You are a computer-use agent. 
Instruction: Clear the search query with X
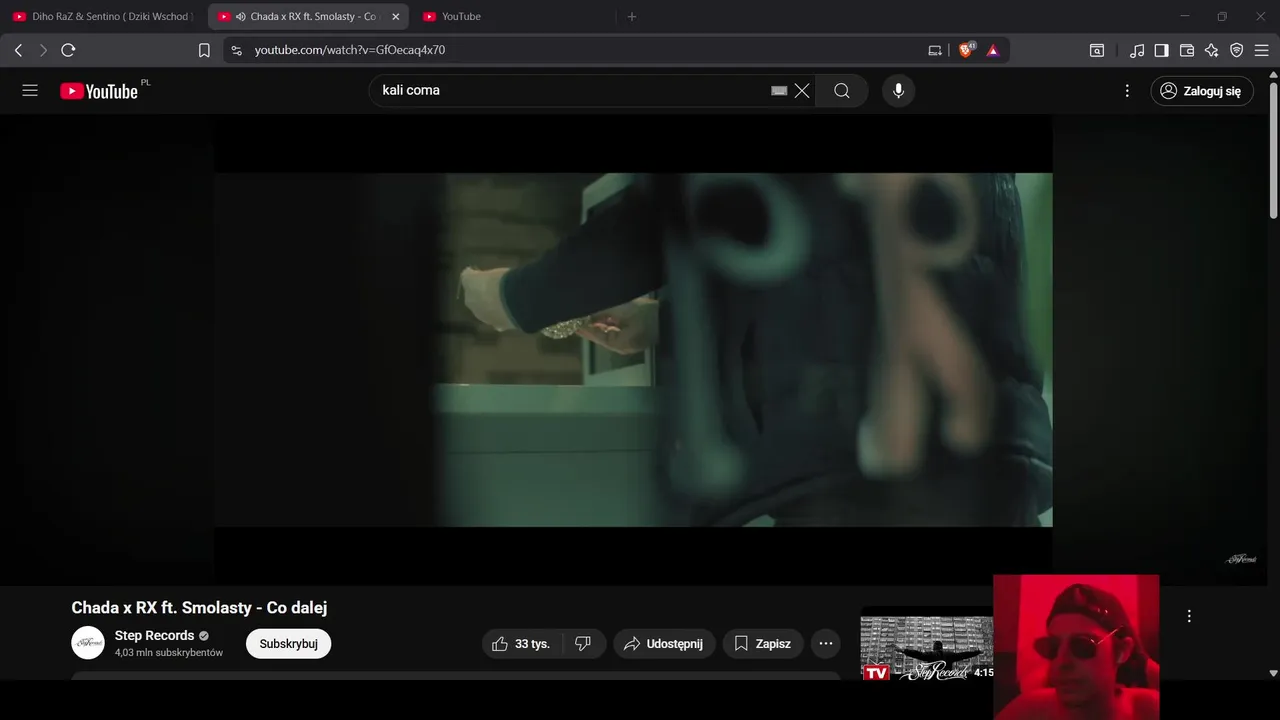802,91
